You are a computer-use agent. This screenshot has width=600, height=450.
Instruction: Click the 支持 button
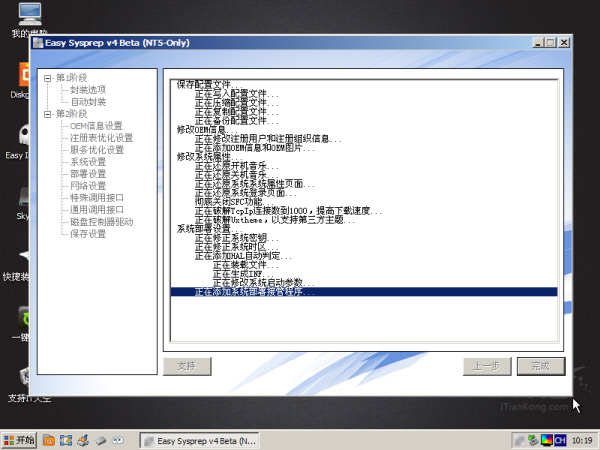pos(187,366)
